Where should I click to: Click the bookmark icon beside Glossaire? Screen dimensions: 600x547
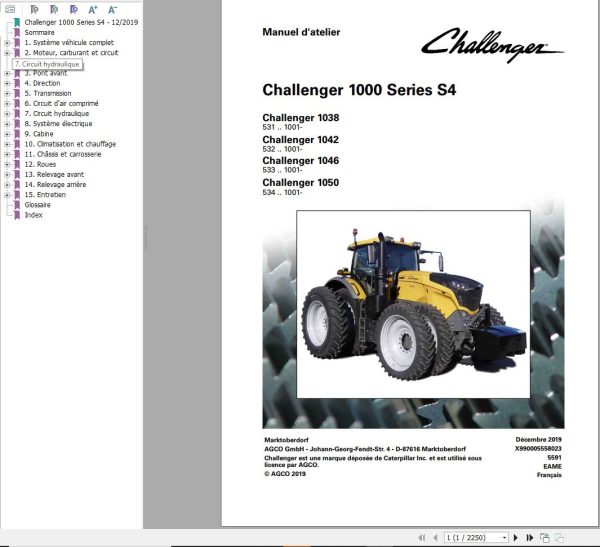[x=17, y=205]
